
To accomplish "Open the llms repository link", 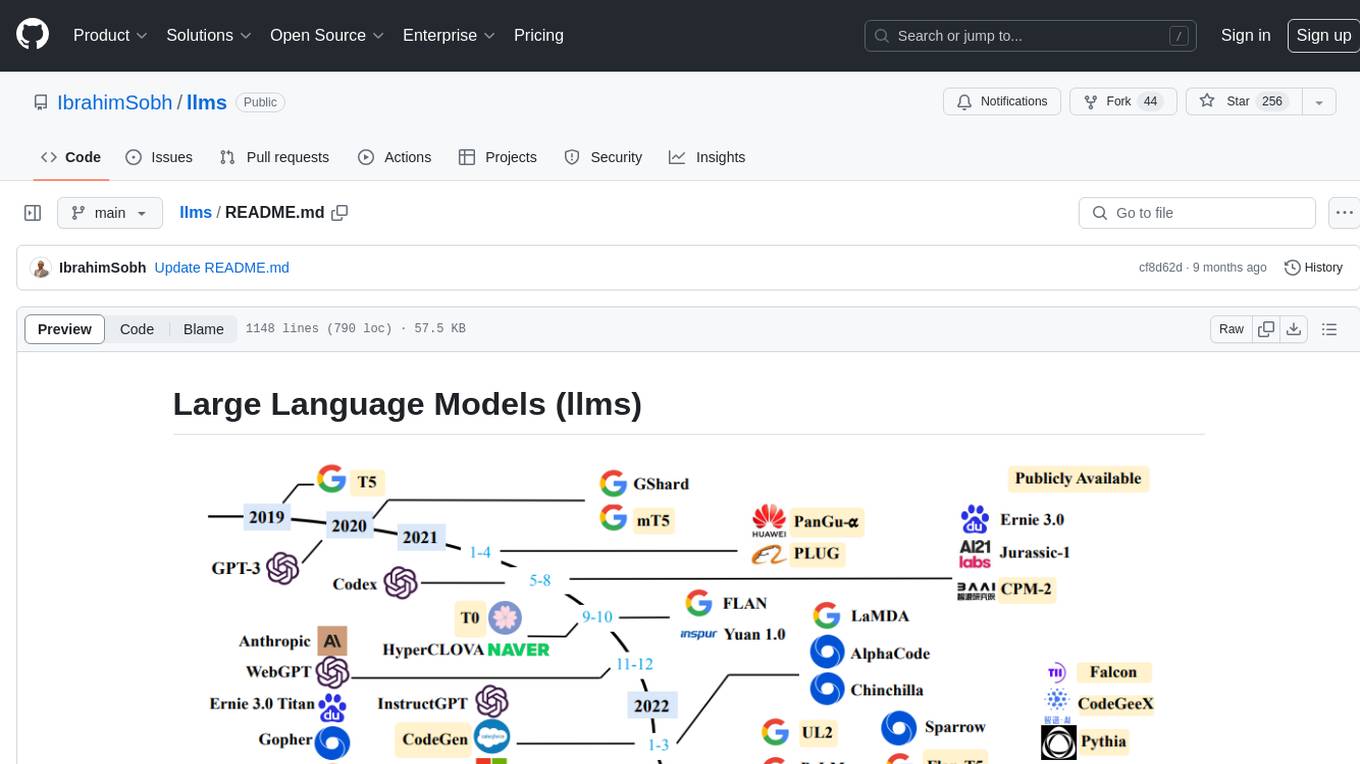I will point(207,102).
